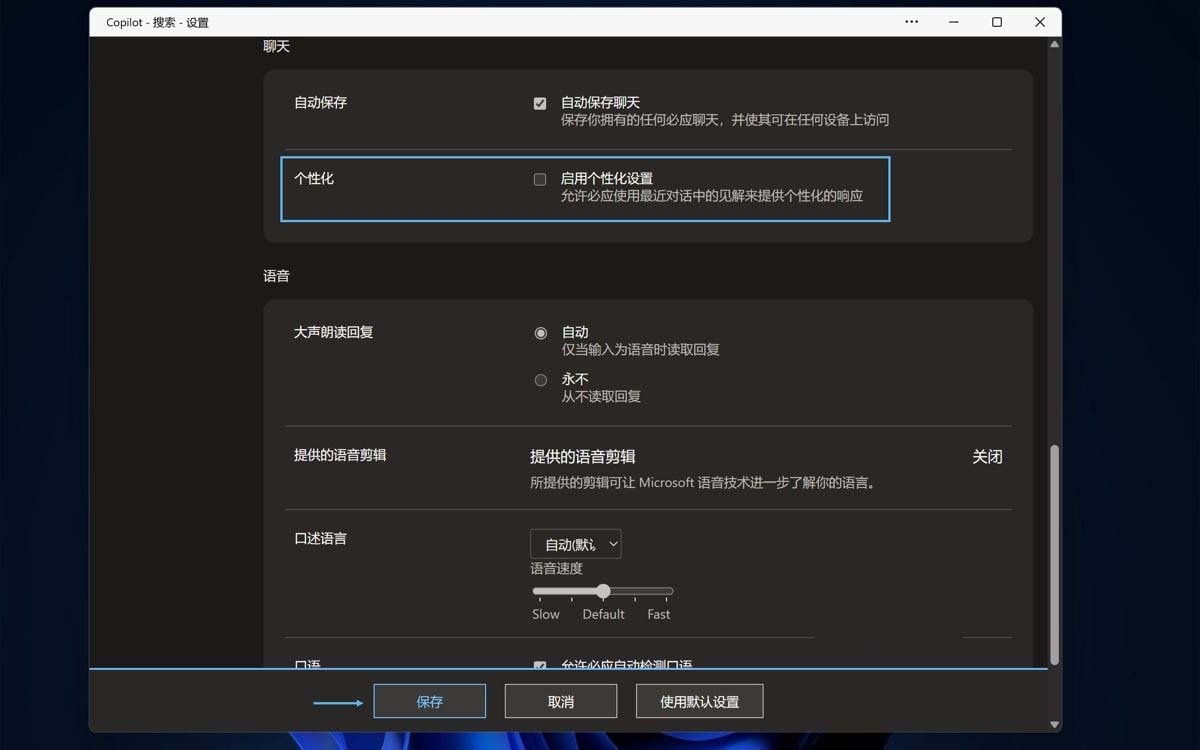
Task: Open the three-dot more options menu
Action: 911,22
